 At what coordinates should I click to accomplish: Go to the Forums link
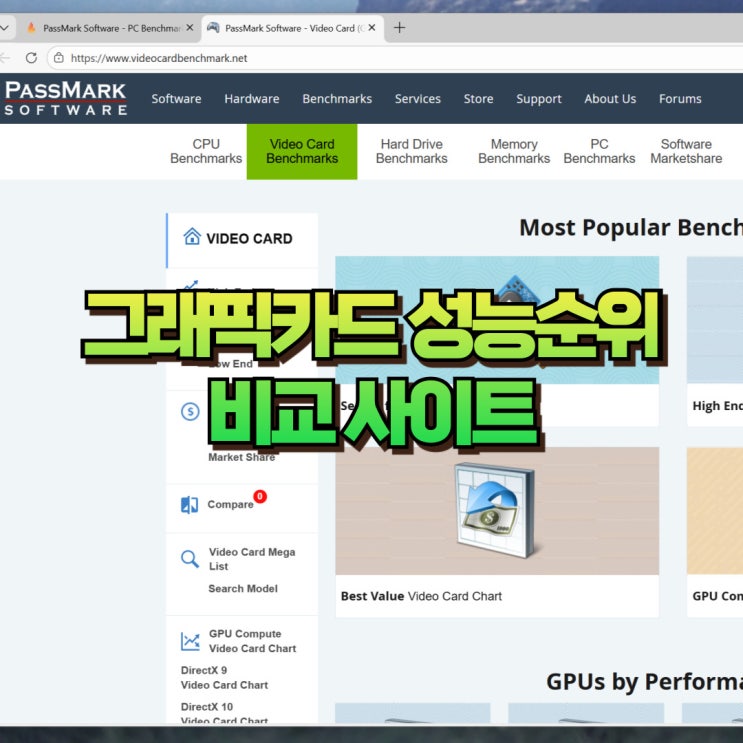(680, 99)
